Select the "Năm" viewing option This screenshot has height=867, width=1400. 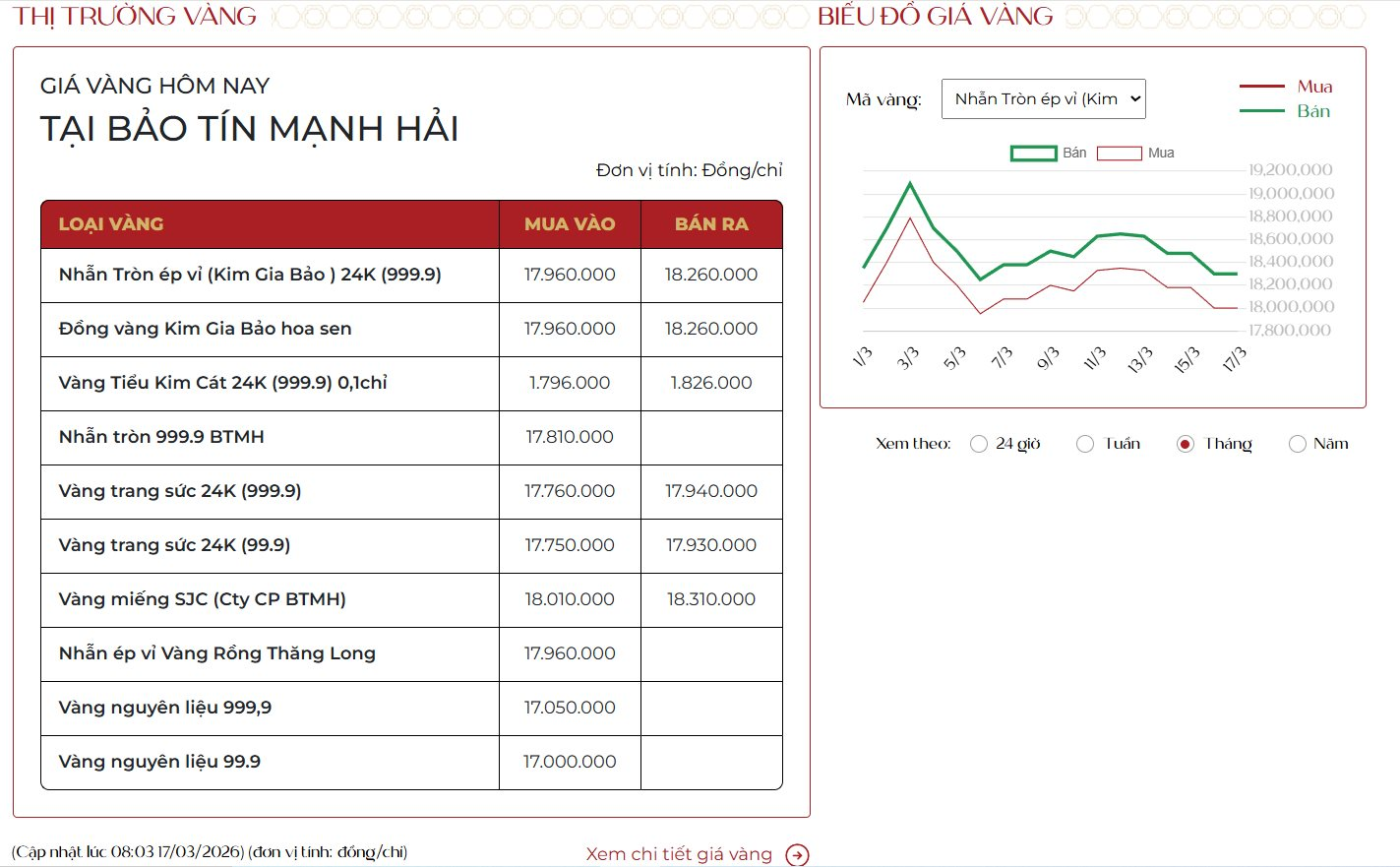point(1297,443)
